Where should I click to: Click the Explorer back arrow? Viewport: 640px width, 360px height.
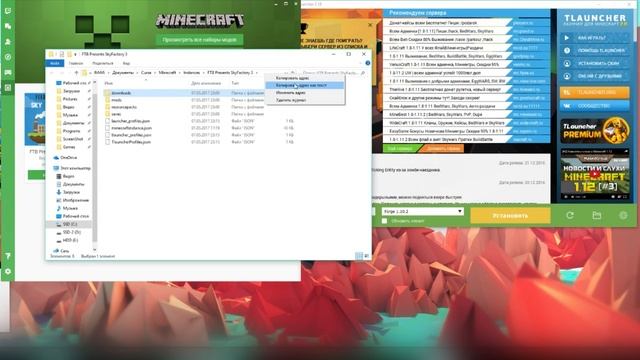pyautogui.click(x=52, y=73)
